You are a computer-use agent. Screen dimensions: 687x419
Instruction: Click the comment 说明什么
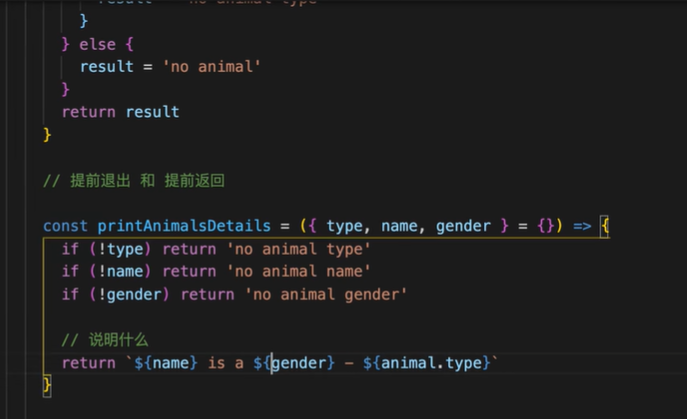pyautogui.click(x=105, y=340)
